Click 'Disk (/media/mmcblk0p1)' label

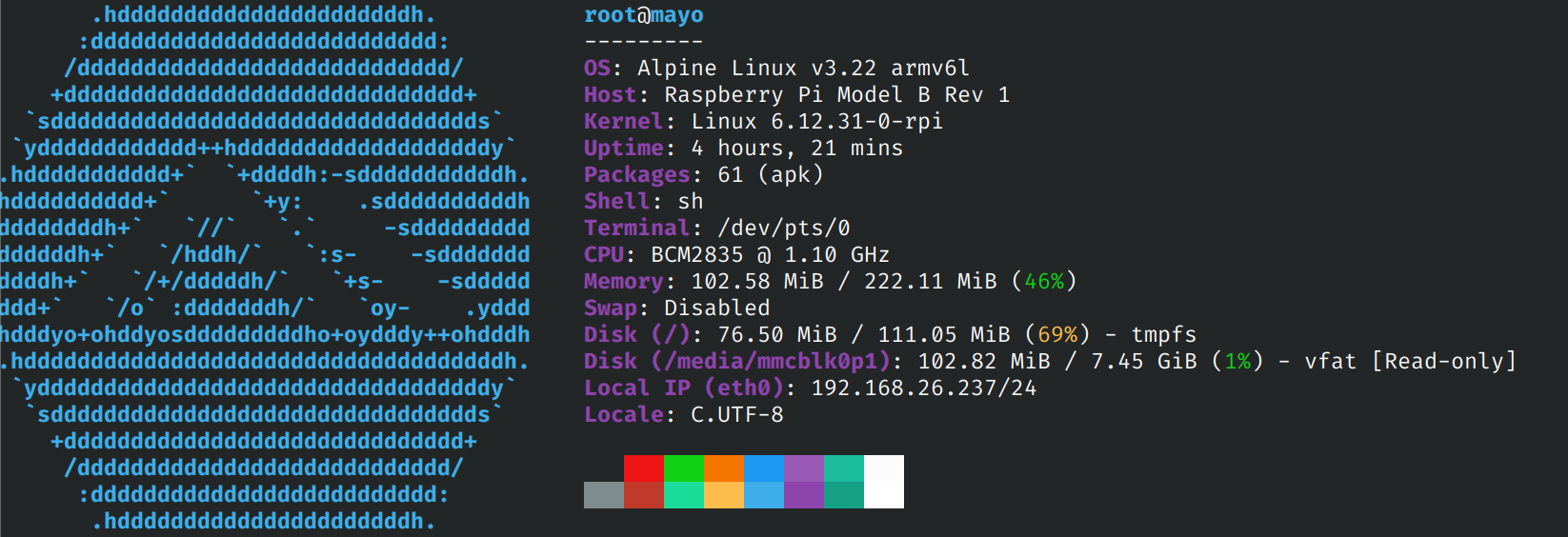pos(737,362)
